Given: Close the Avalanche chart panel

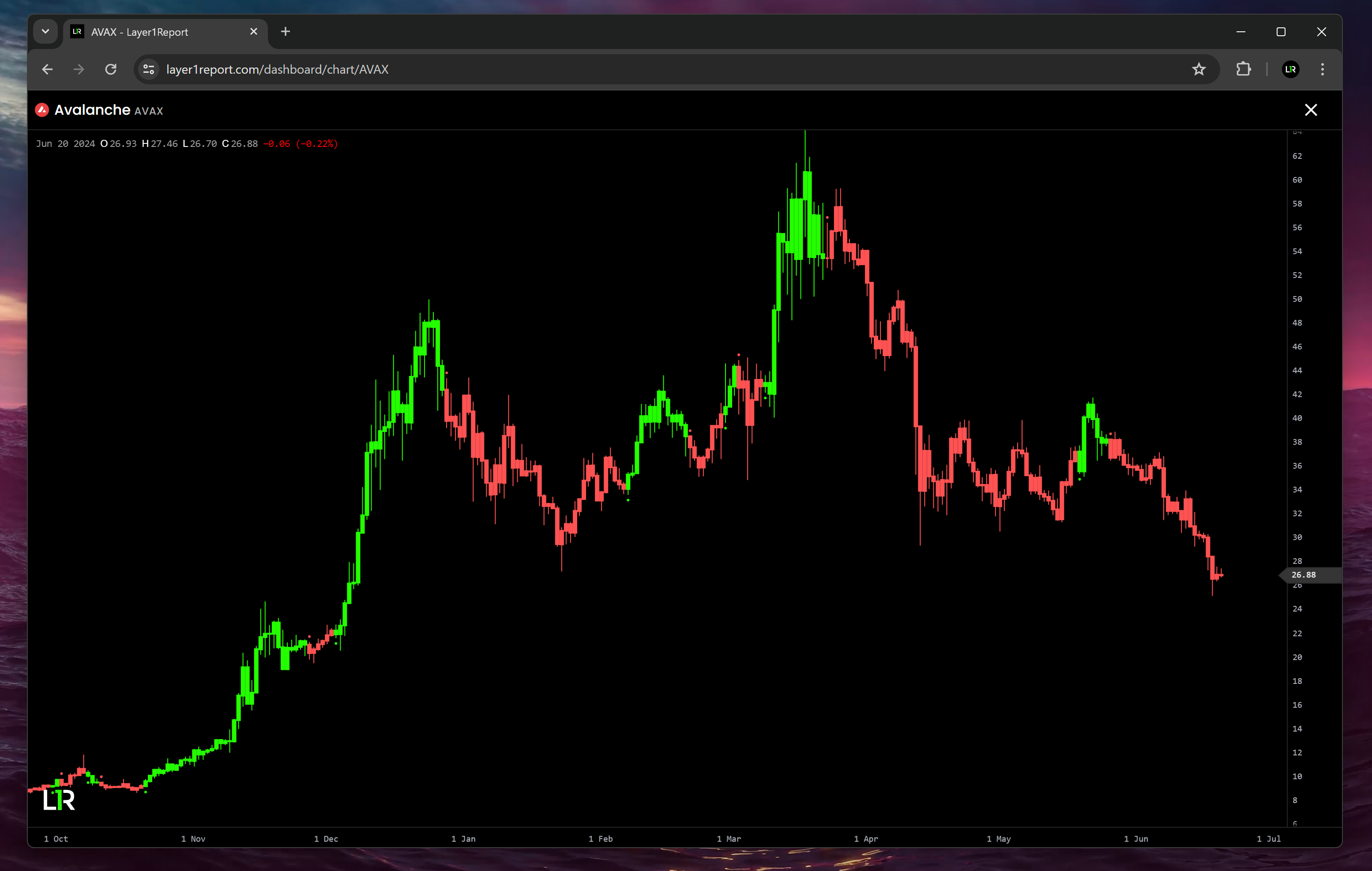Looking at the screenshot, I should [x=1311, y=110].
